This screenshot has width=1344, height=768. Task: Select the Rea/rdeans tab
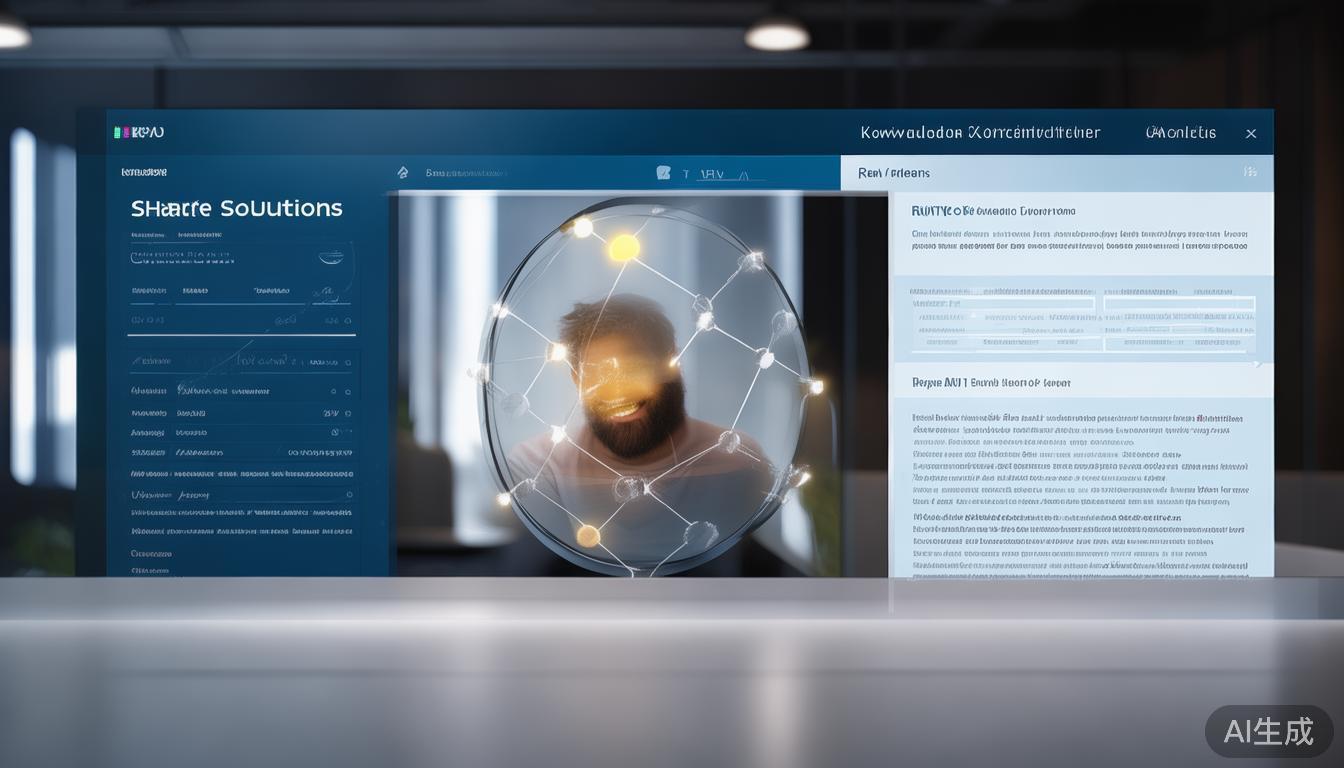coord(894,173)
